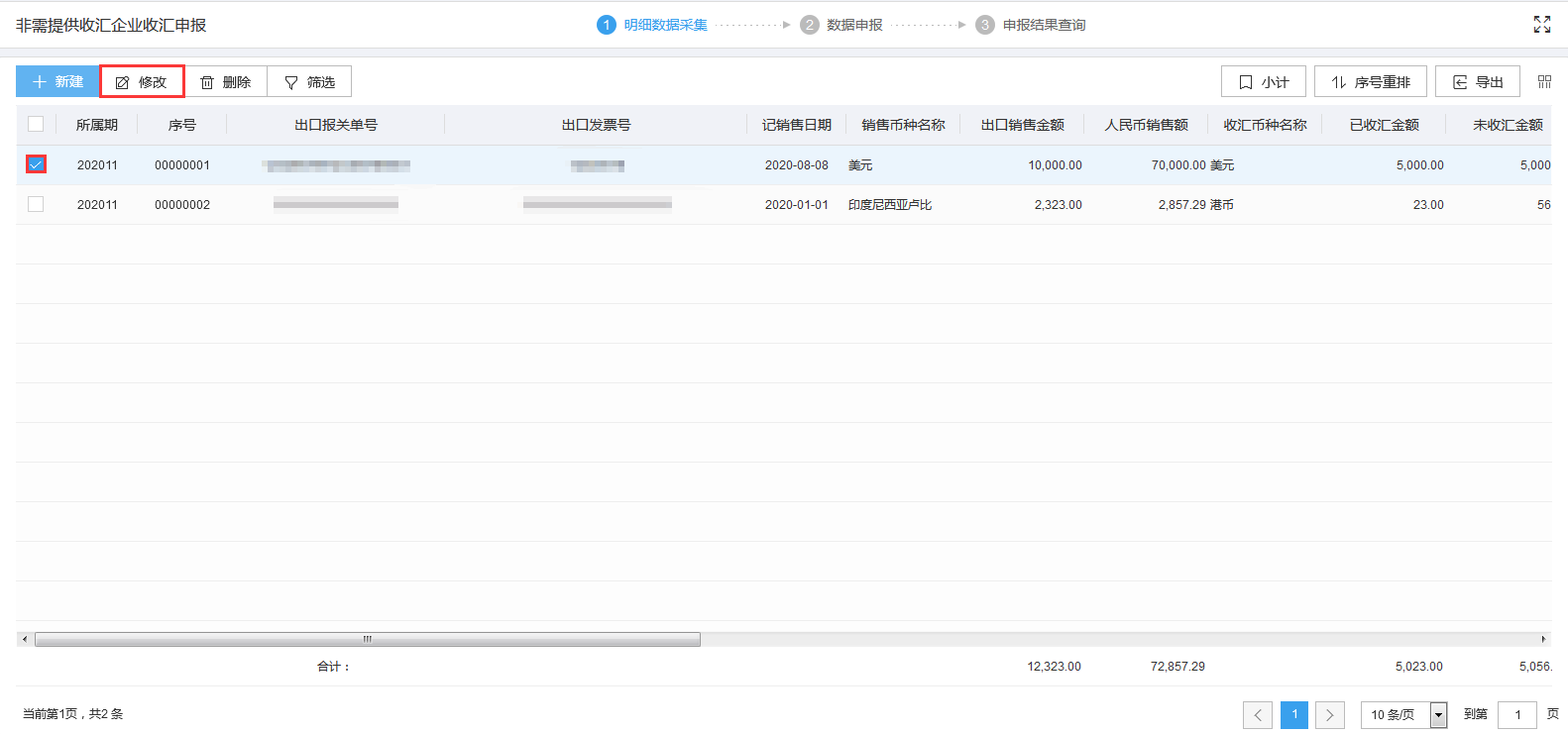The width and height of the screenshot is (1568, 734).
Task: Click the 序号 column header
Action: [x=182, y=125]
